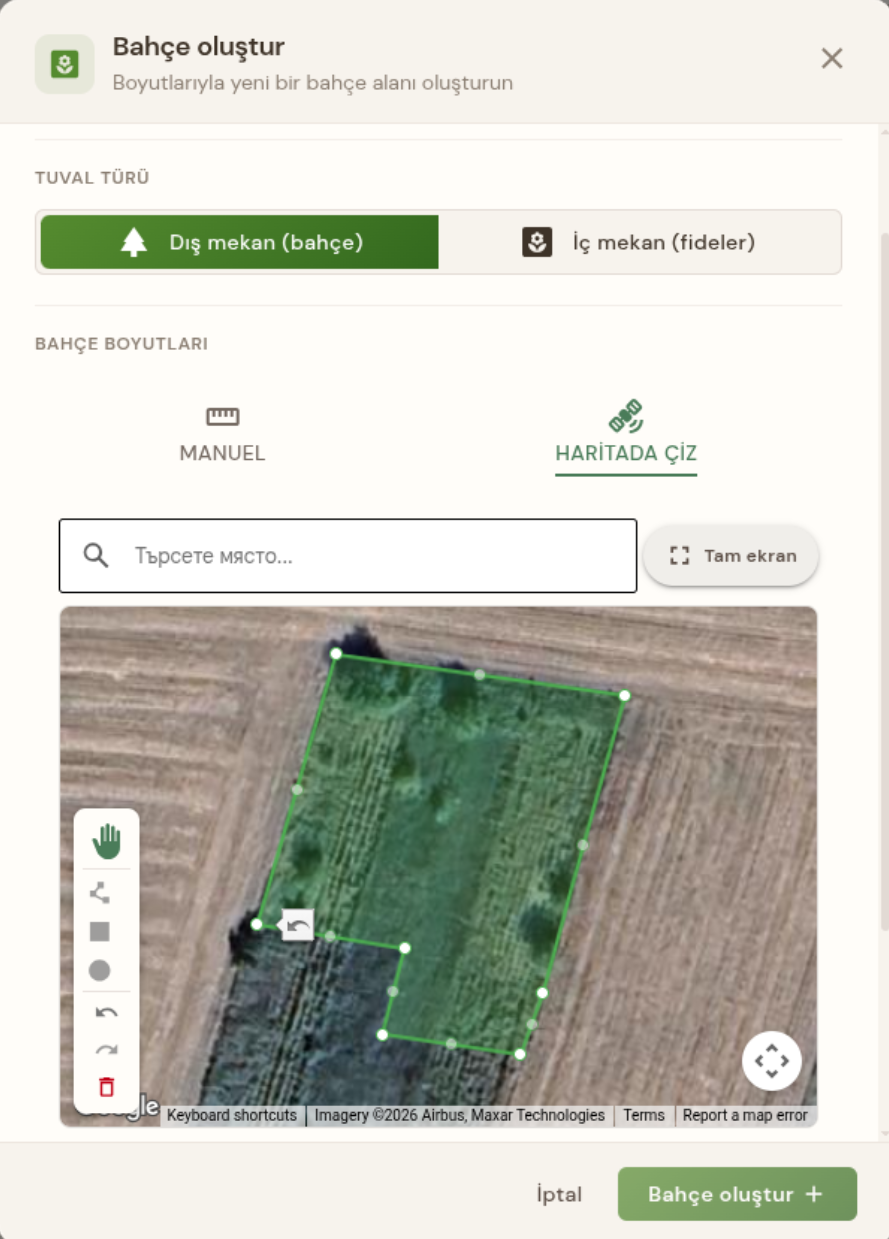This screenshot has height=1239, width=889.
Task: Delete the drawn shape with trash icon
Action: pos(106,1087)
